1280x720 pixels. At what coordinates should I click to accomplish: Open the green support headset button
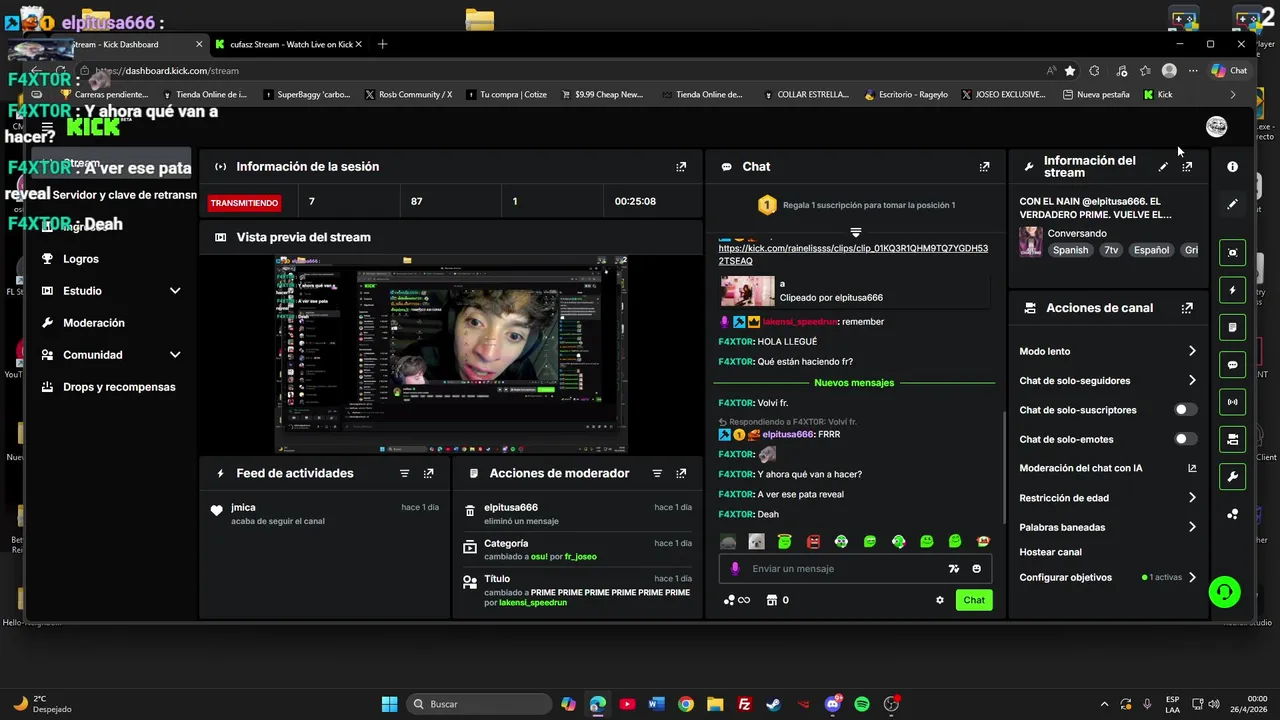pyautogui.click(x=1224, y=592)
